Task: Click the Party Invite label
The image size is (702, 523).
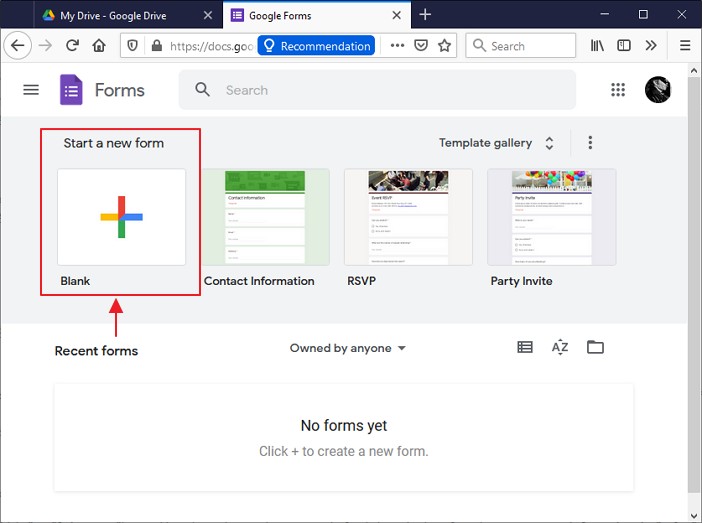Action: tap(521, 281)
